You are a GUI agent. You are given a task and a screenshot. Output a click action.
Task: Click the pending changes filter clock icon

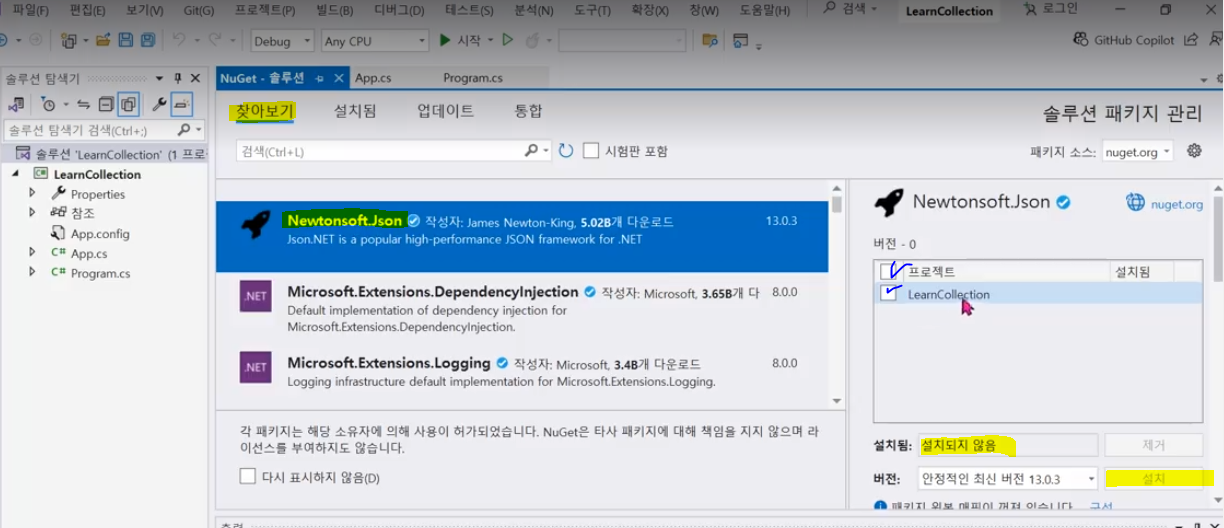[x=48, y=104]
